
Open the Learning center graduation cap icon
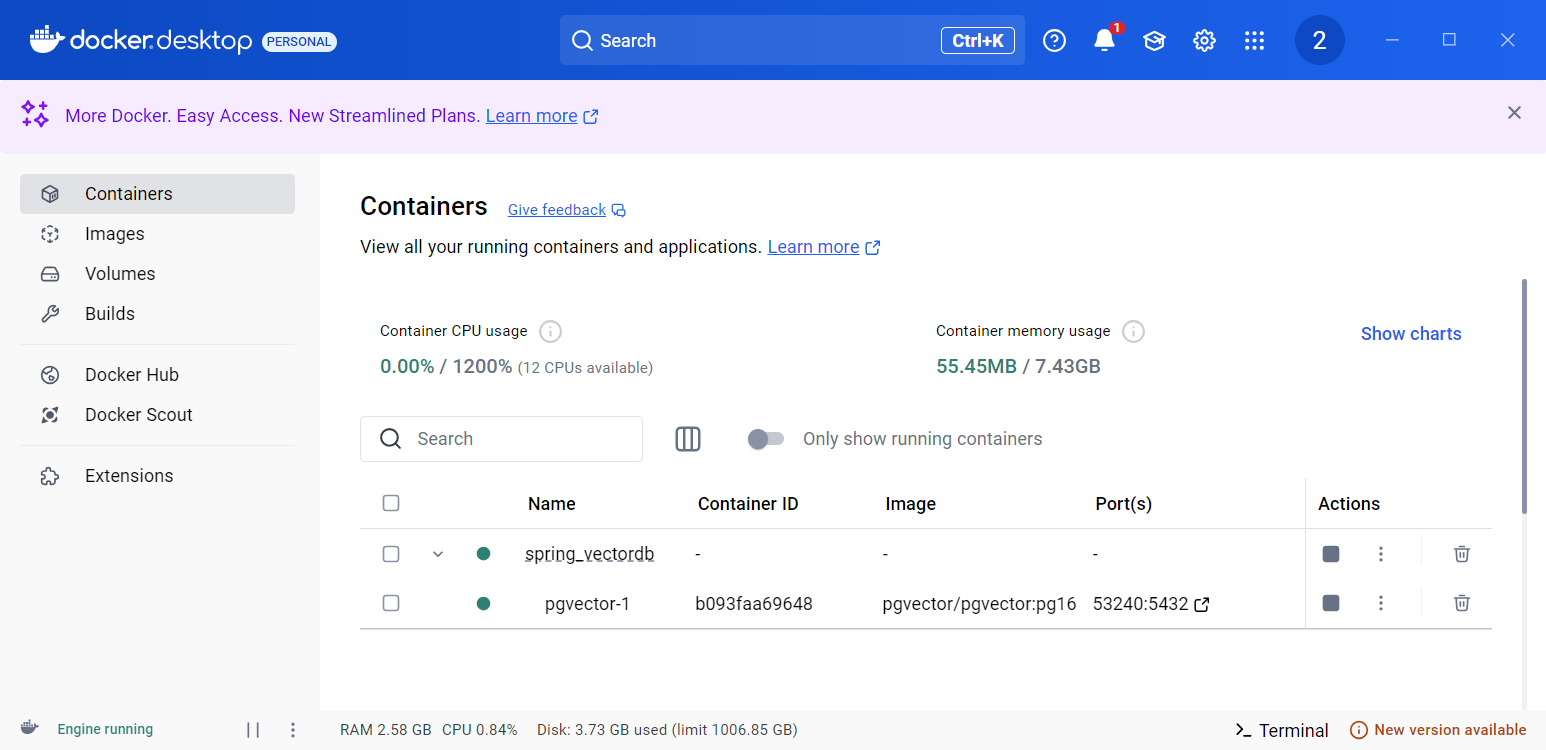coord(1154,40)
